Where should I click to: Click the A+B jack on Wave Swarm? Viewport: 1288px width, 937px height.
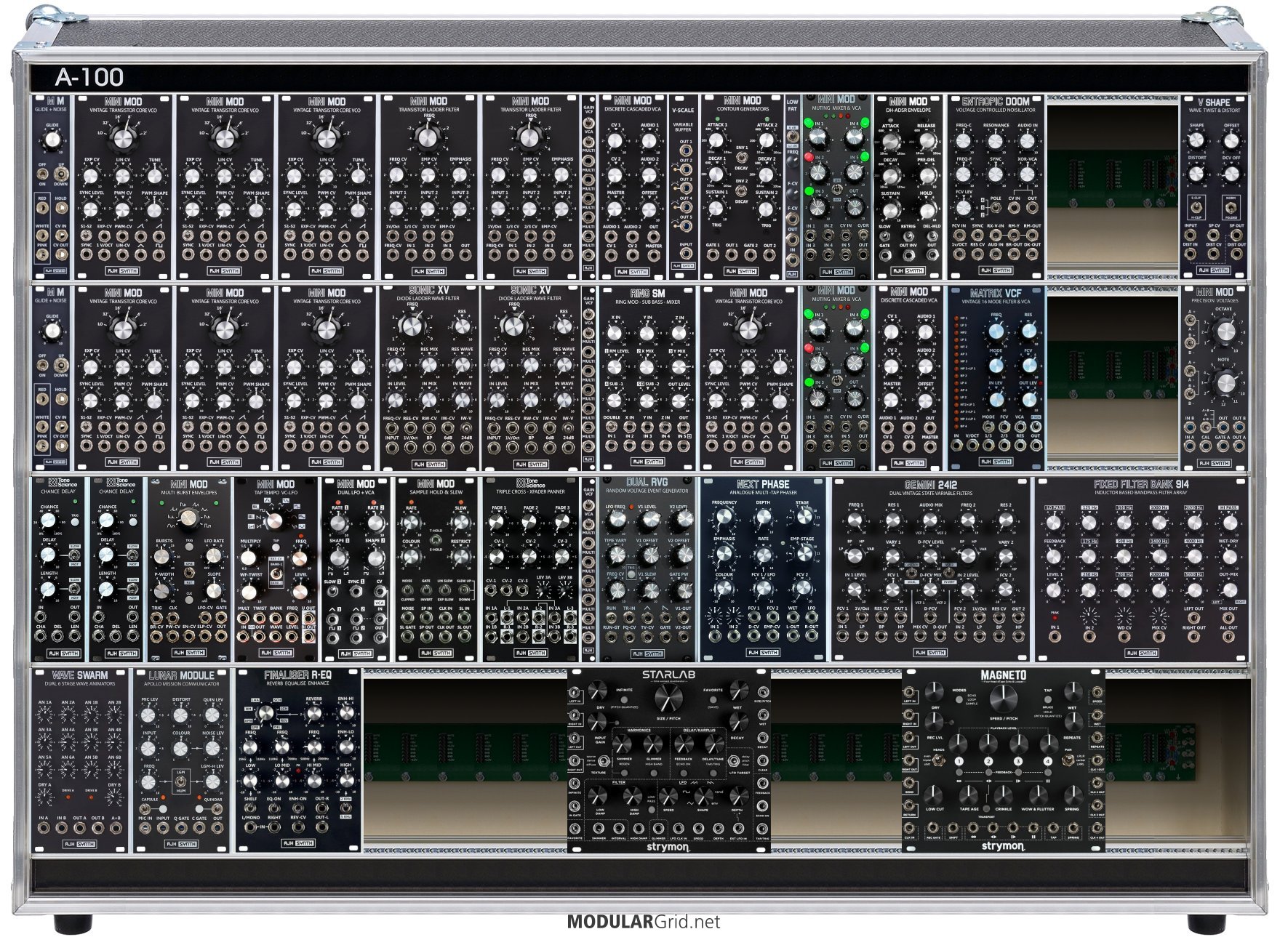116,828
